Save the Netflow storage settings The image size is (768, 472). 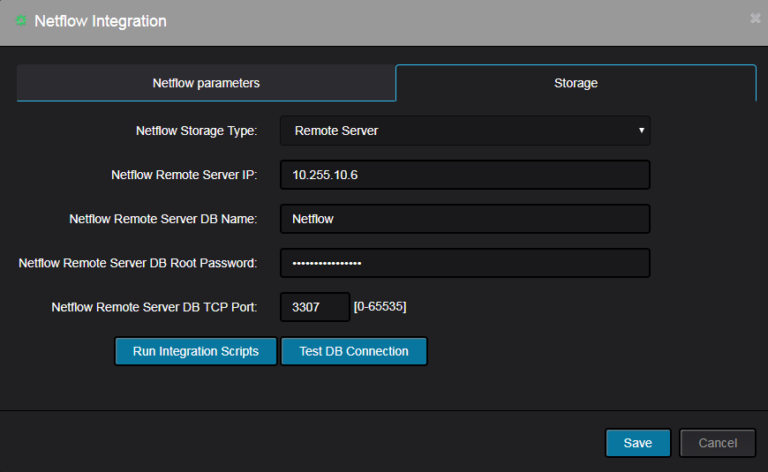pyautogui.click(x=638, y=443)
